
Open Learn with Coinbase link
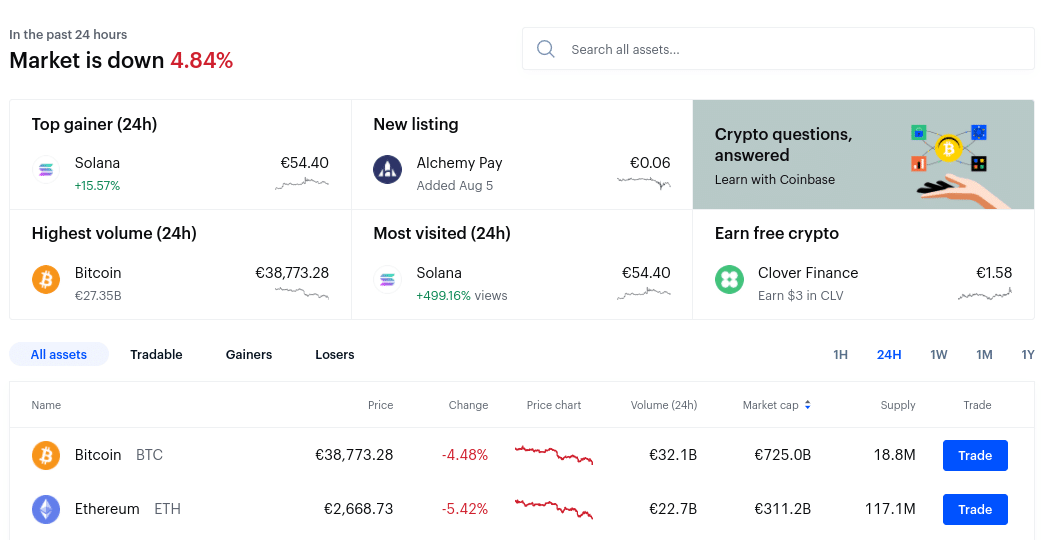(774, 180)
